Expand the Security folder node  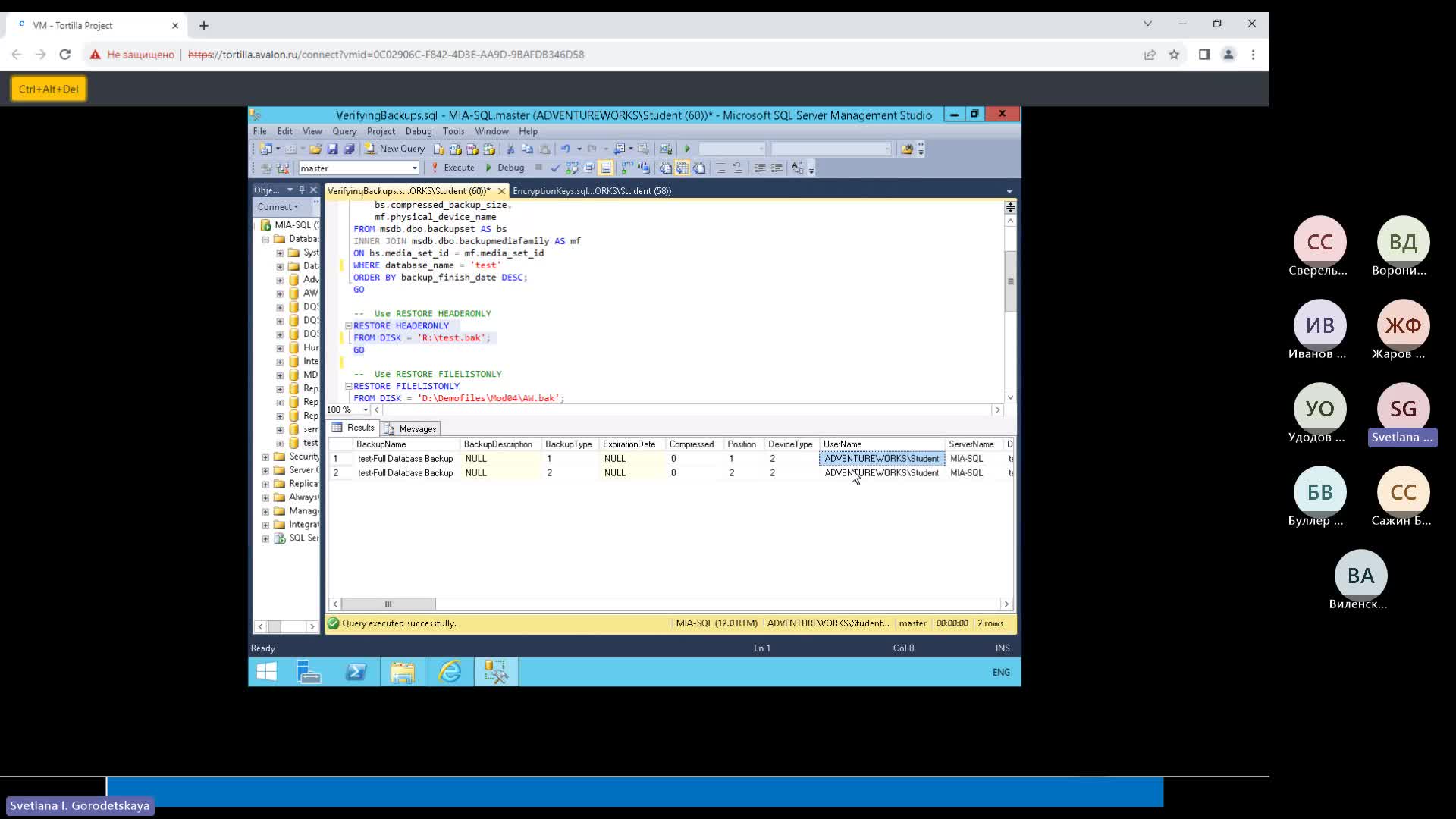265,457
